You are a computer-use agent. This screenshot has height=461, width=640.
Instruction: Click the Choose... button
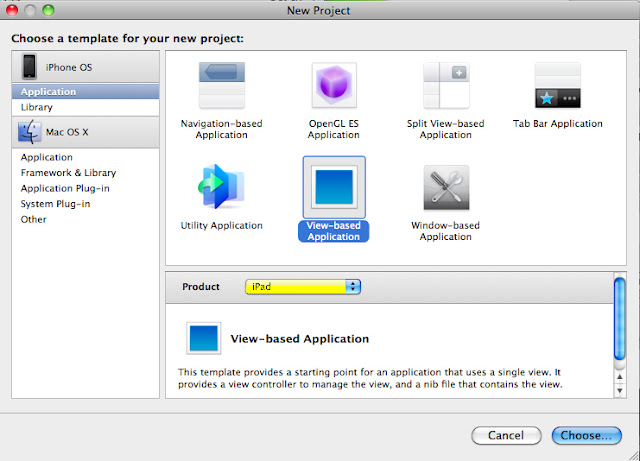[587, 435]
